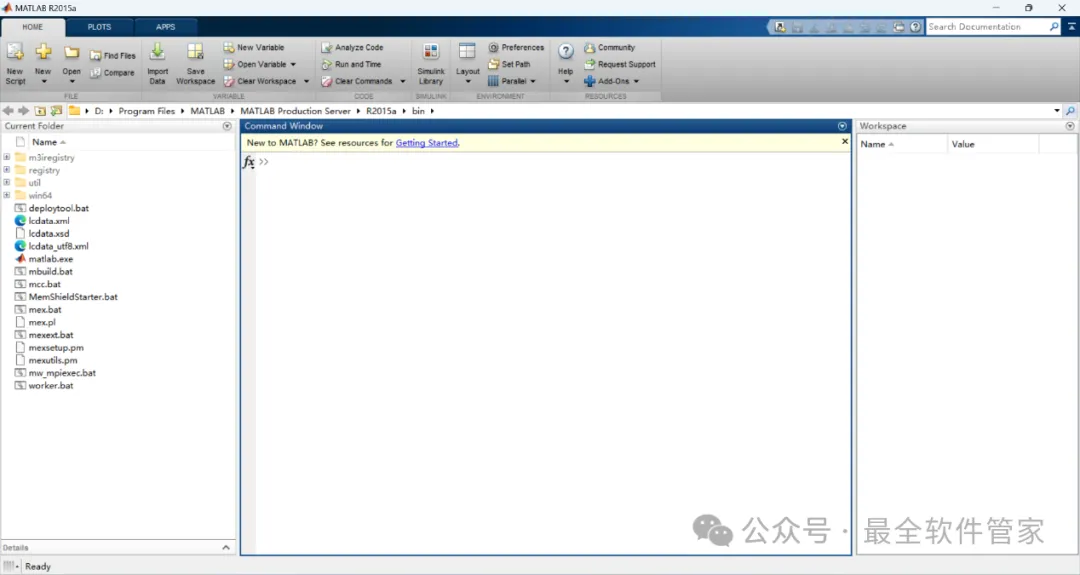Select the matlab.exe file
Image resolution: width=1080 pixels, height=575 pixels.
point(51,259)
